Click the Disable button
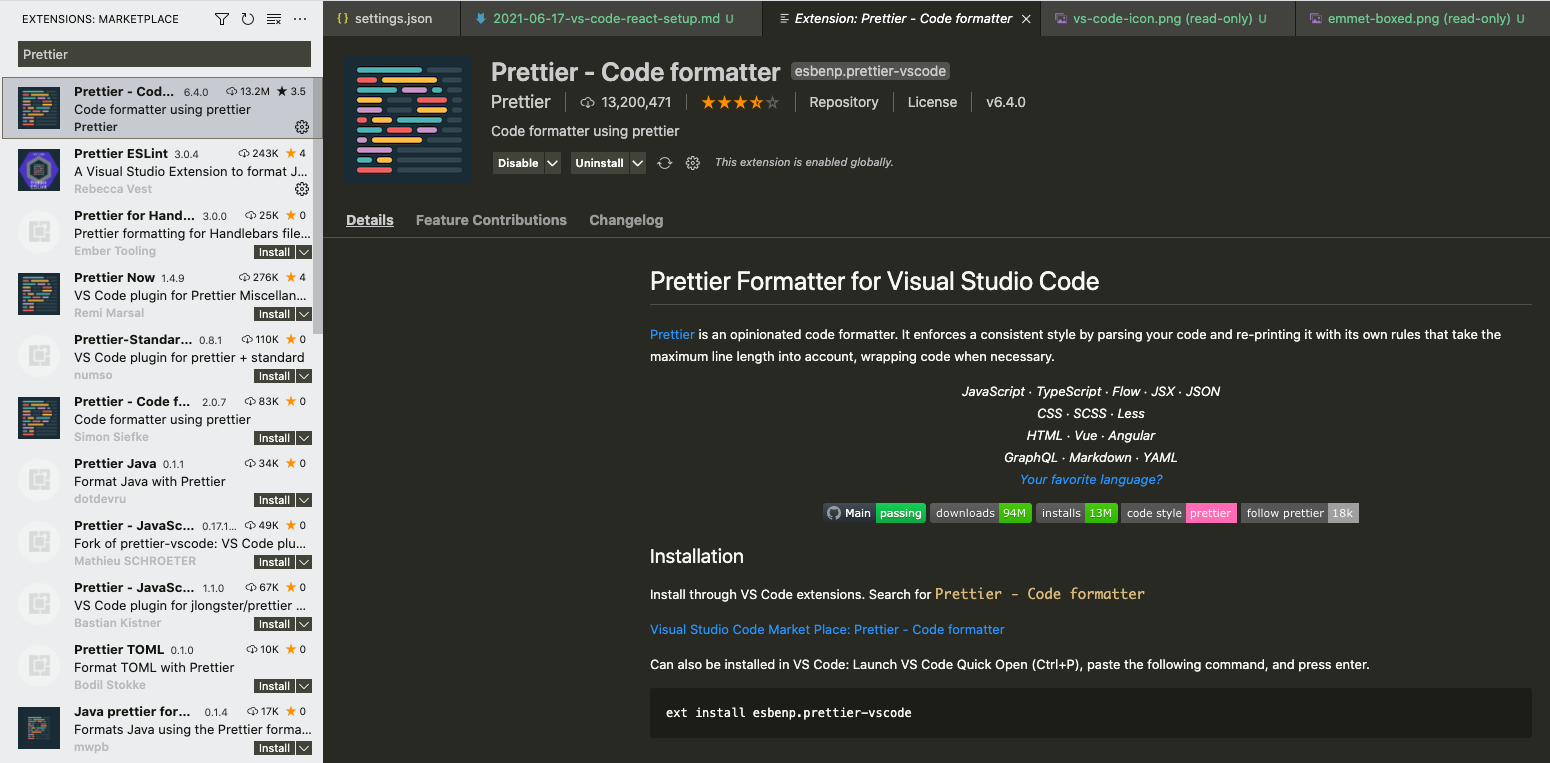Screen dimensions: 1550x763 pyautogui.click(x=518, y=163)
